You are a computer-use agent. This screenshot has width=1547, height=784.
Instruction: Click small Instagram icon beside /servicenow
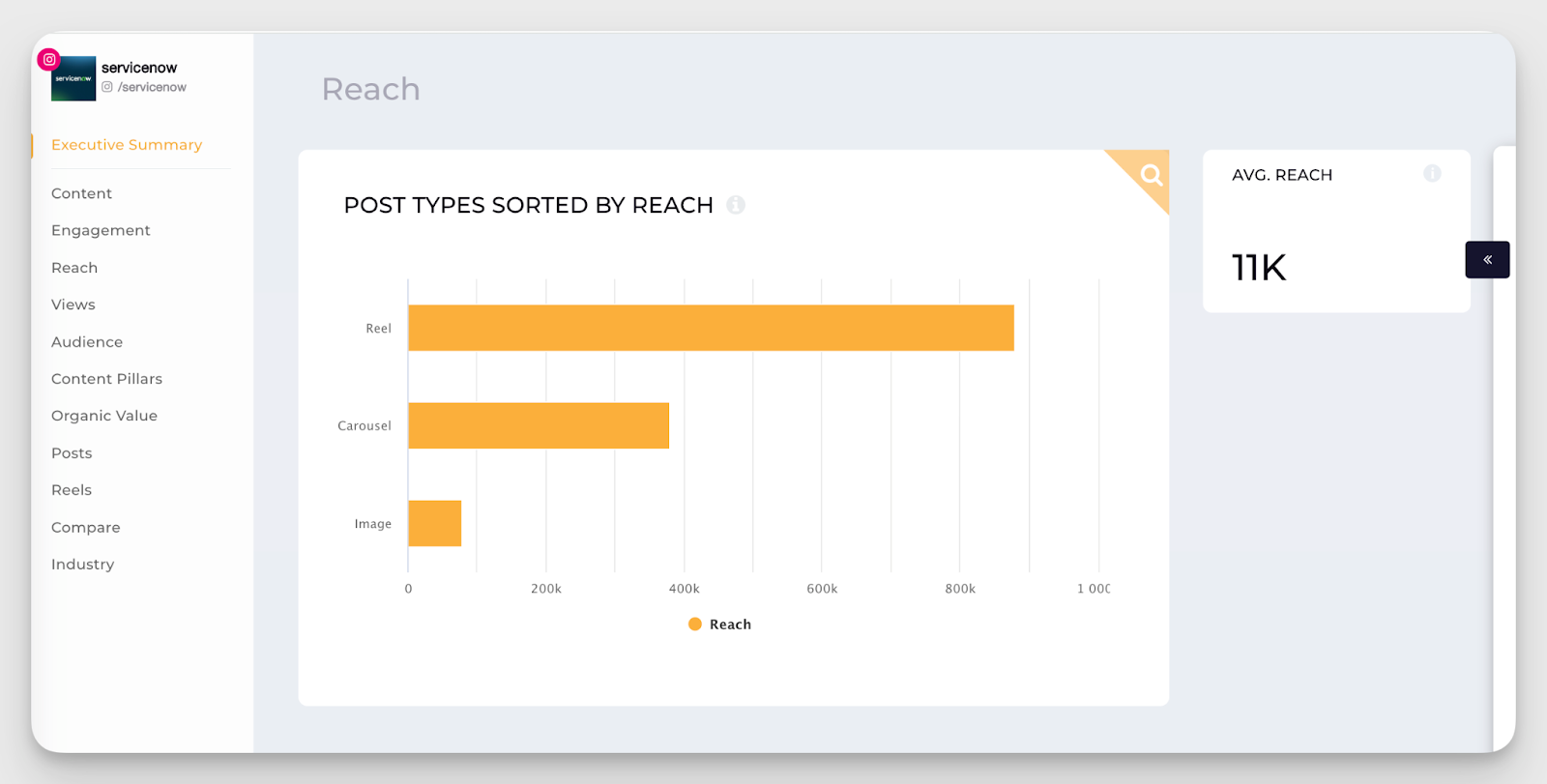pos(107,87)
